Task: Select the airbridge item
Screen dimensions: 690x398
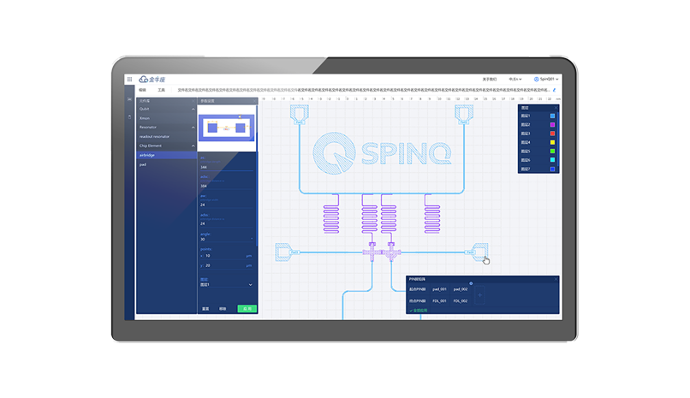Action: tap(166, 155)
